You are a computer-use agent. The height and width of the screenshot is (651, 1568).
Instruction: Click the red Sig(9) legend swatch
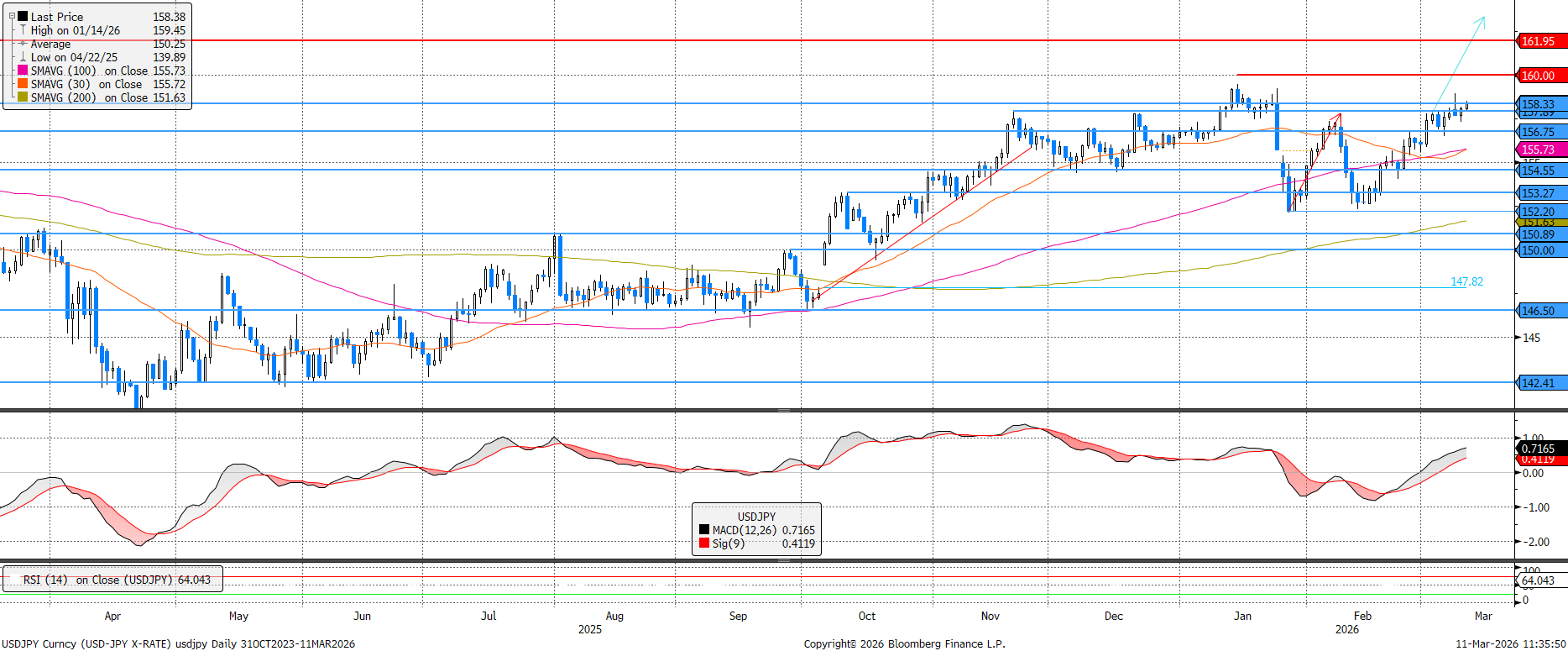point(704,543)
